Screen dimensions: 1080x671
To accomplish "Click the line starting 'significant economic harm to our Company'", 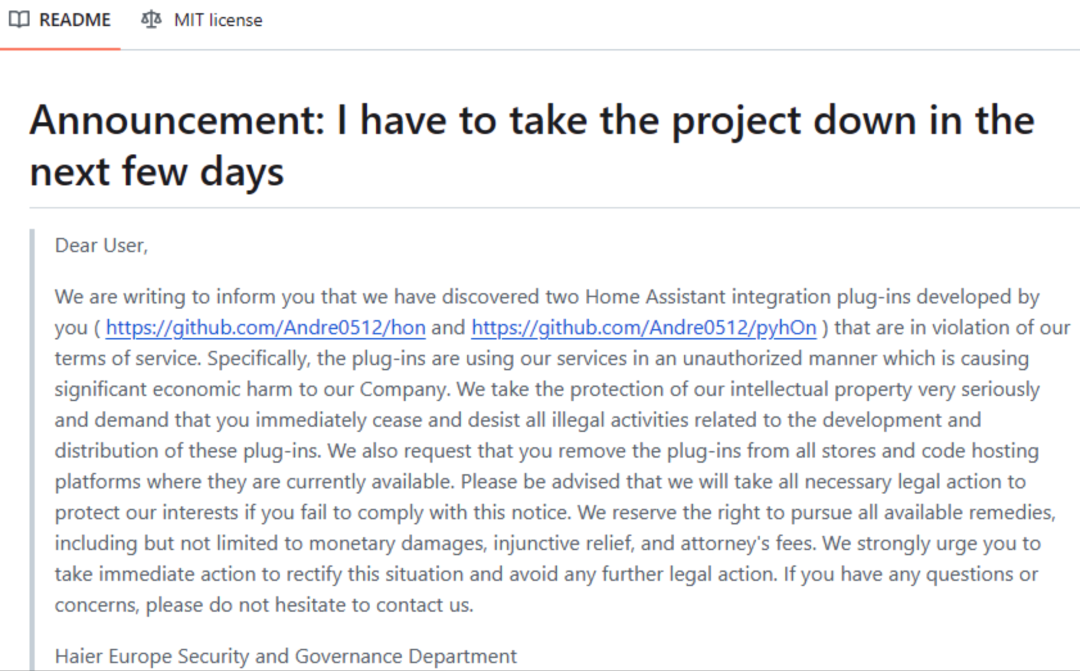I will [x=547, y=389].
